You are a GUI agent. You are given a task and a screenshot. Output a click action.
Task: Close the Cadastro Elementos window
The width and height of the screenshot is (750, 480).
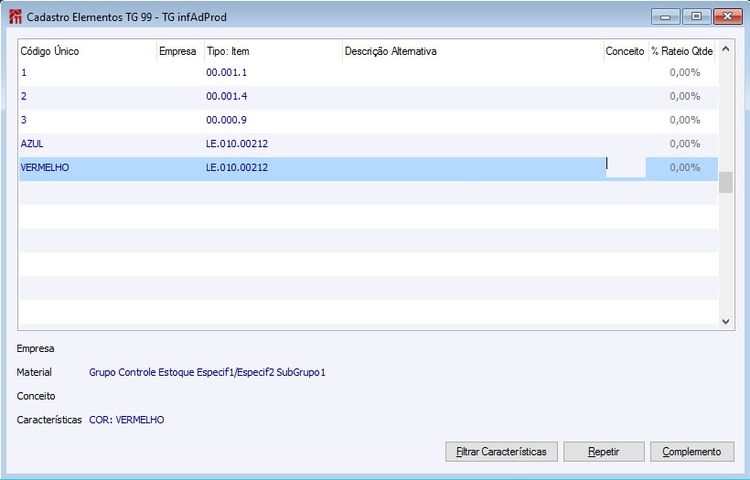coord(728,17)
